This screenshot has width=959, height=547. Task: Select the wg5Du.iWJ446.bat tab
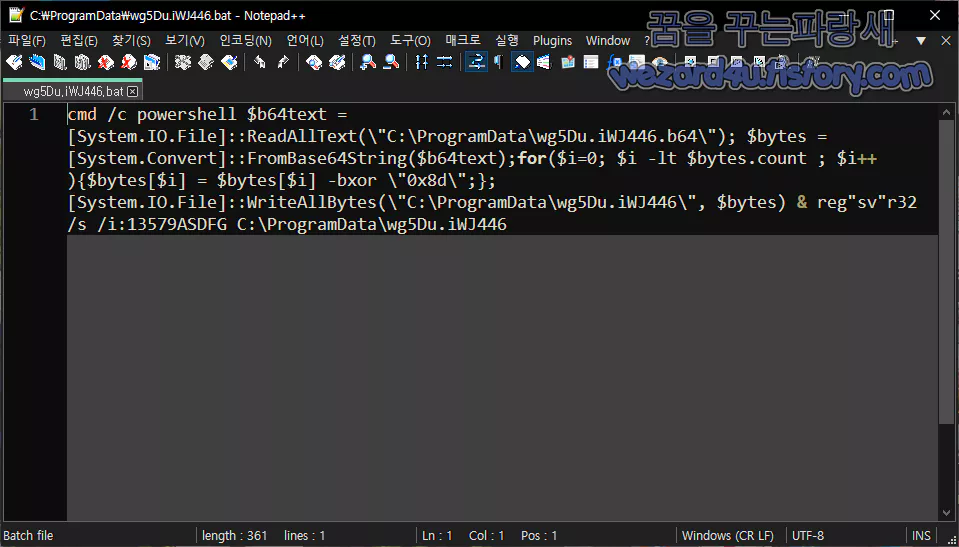pyautogui.click(x=72, y=91)
